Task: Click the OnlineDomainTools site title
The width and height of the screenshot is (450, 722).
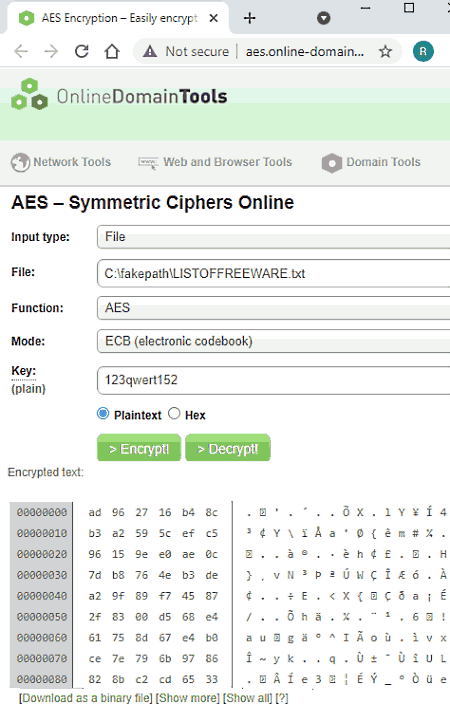Action: (142, 96)
